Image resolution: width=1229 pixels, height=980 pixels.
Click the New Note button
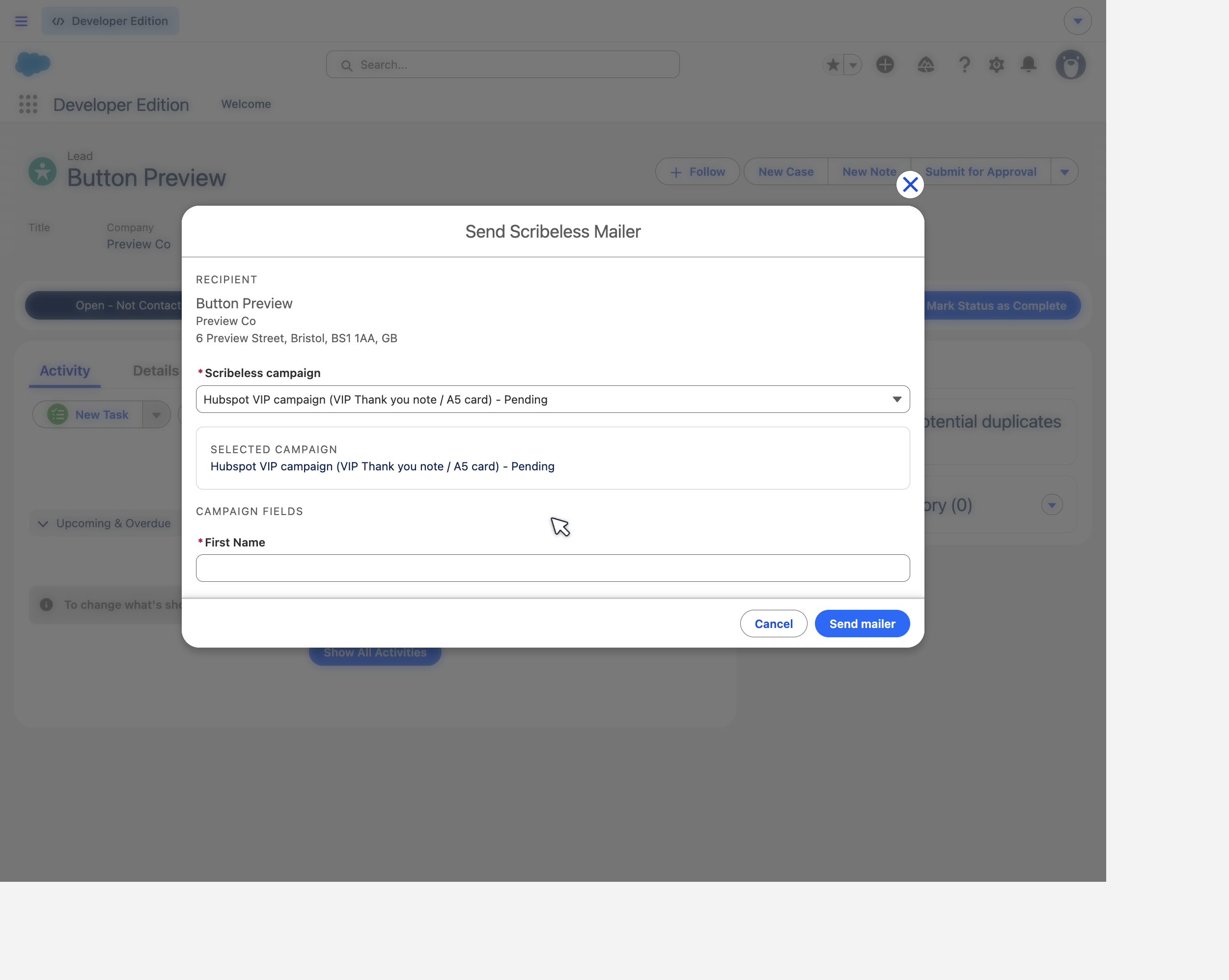coord(869,171)
